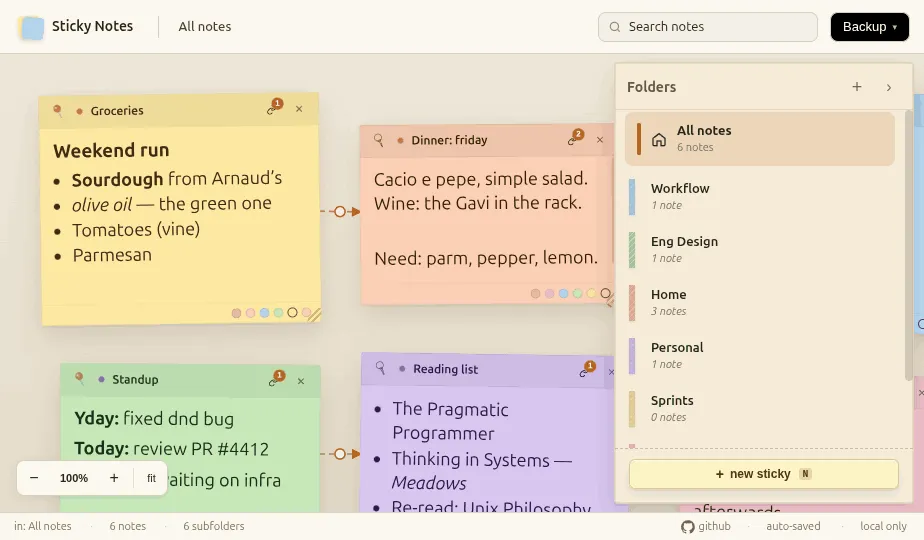Click the connector node between Groceries and Dinner
The width and height of the screenshot is (924, 540).
coord(340,211)
